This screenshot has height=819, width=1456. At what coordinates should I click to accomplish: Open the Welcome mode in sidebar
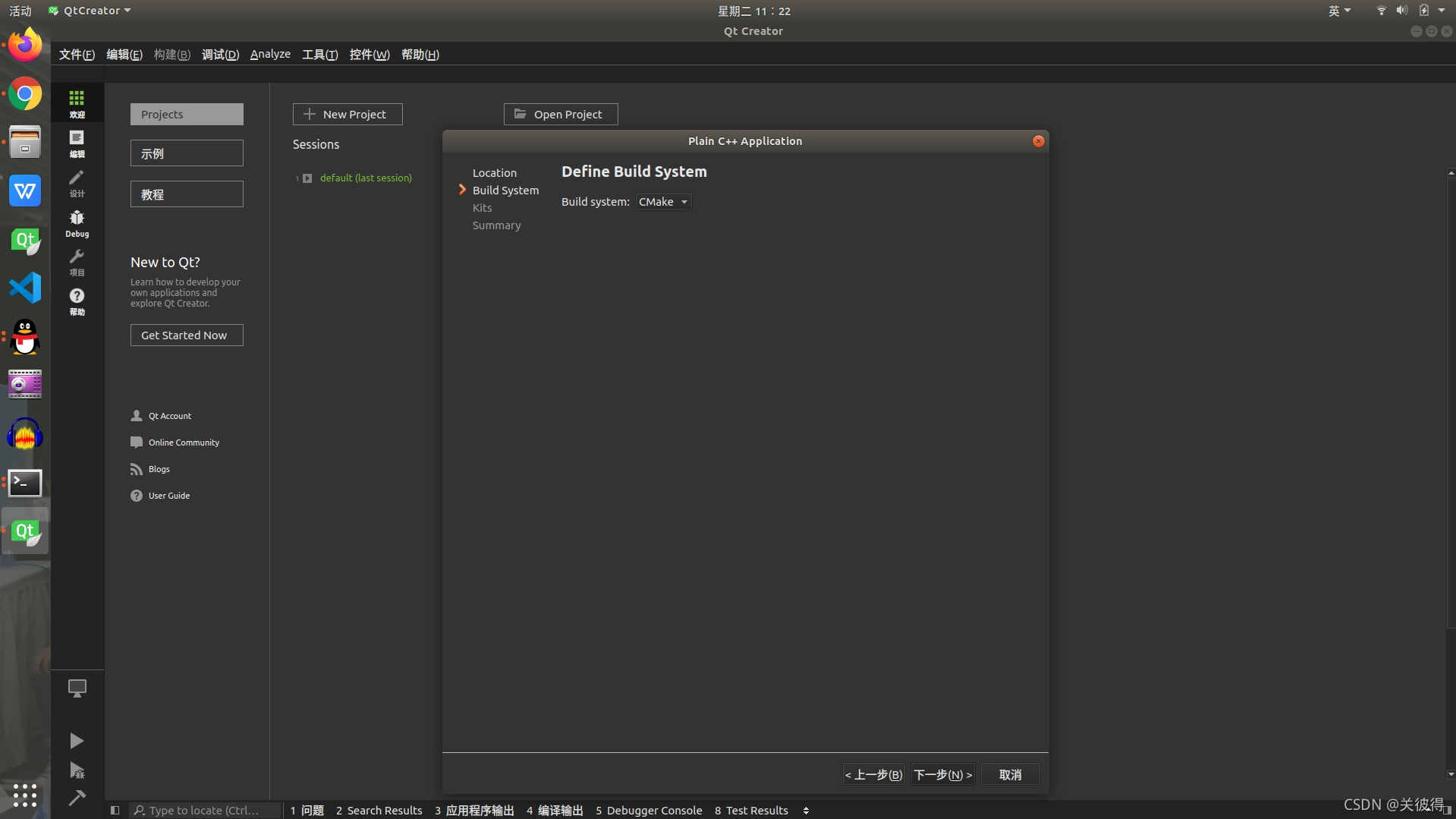[x=77, y=103]
